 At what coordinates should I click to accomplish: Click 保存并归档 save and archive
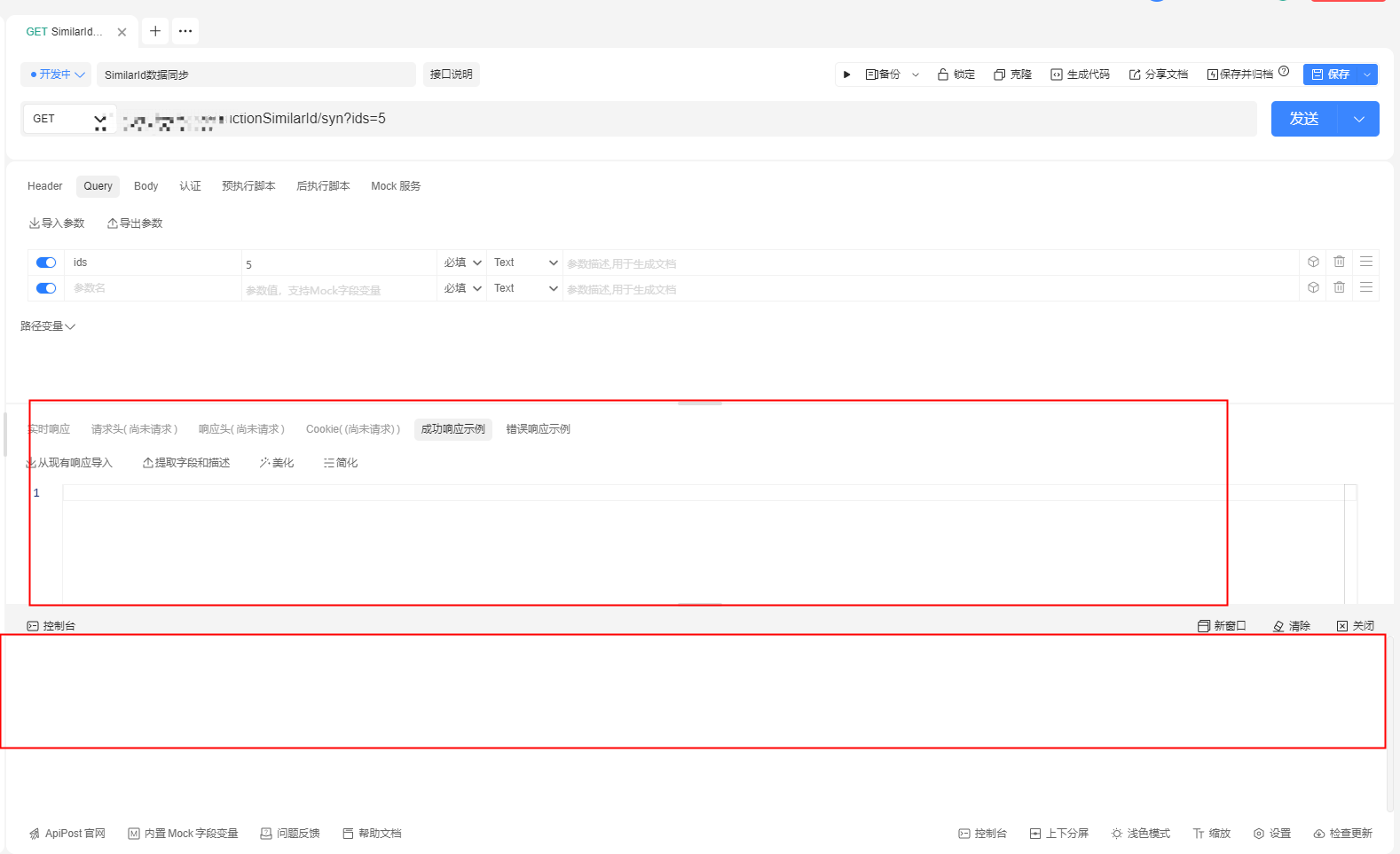(x=1240, y=74)
